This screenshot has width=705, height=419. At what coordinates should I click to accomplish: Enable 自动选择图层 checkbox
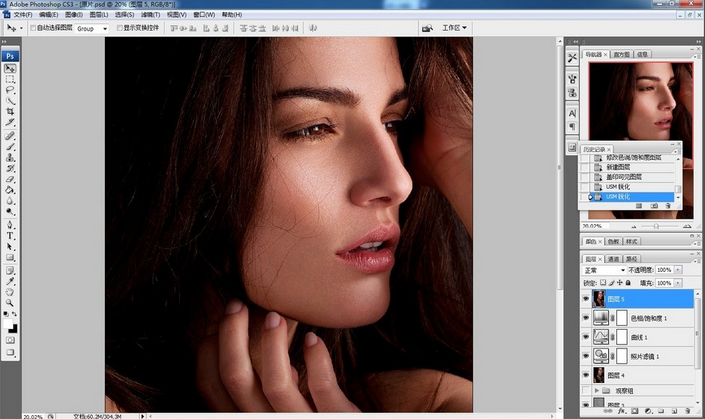(33, 28)
